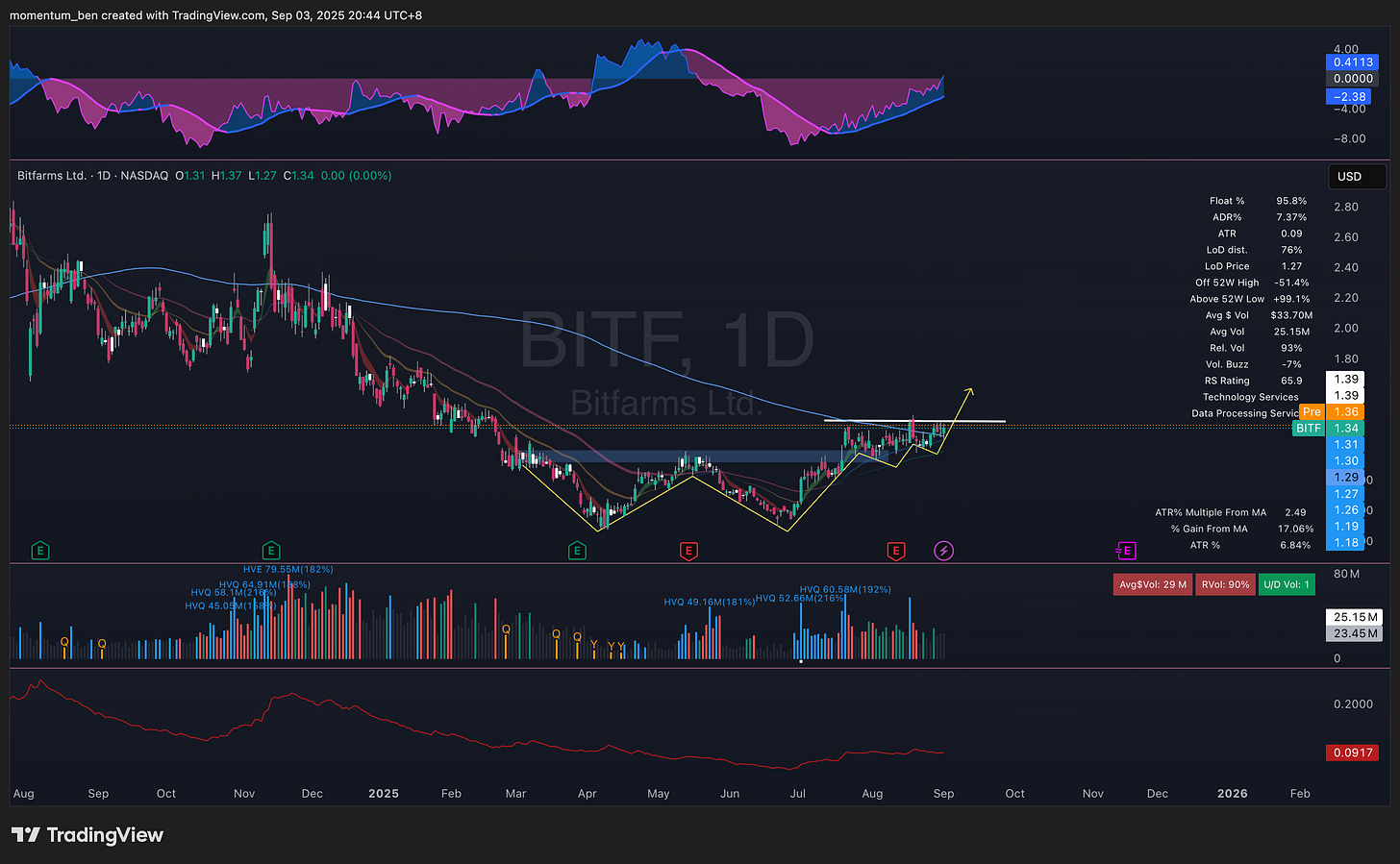
Task: Click the 2025 year label on time axis
Action: point(383,793)
